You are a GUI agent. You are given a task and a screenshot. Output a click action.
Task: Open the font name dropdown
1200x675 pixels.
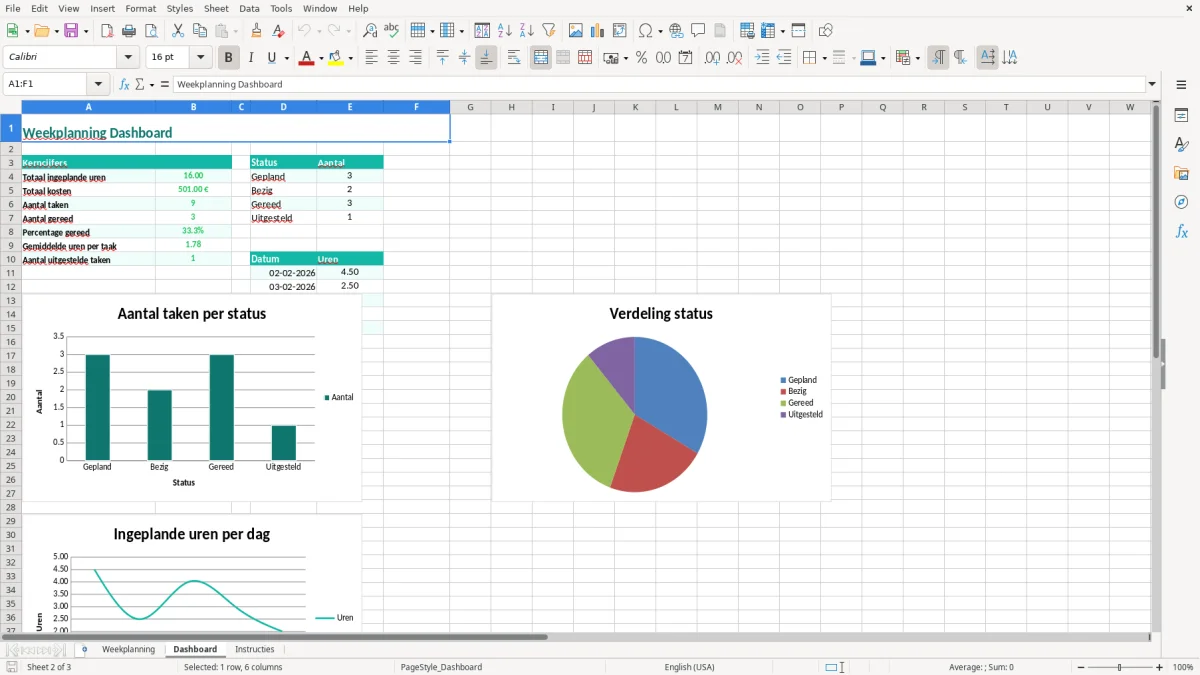(x=128, y=58)
